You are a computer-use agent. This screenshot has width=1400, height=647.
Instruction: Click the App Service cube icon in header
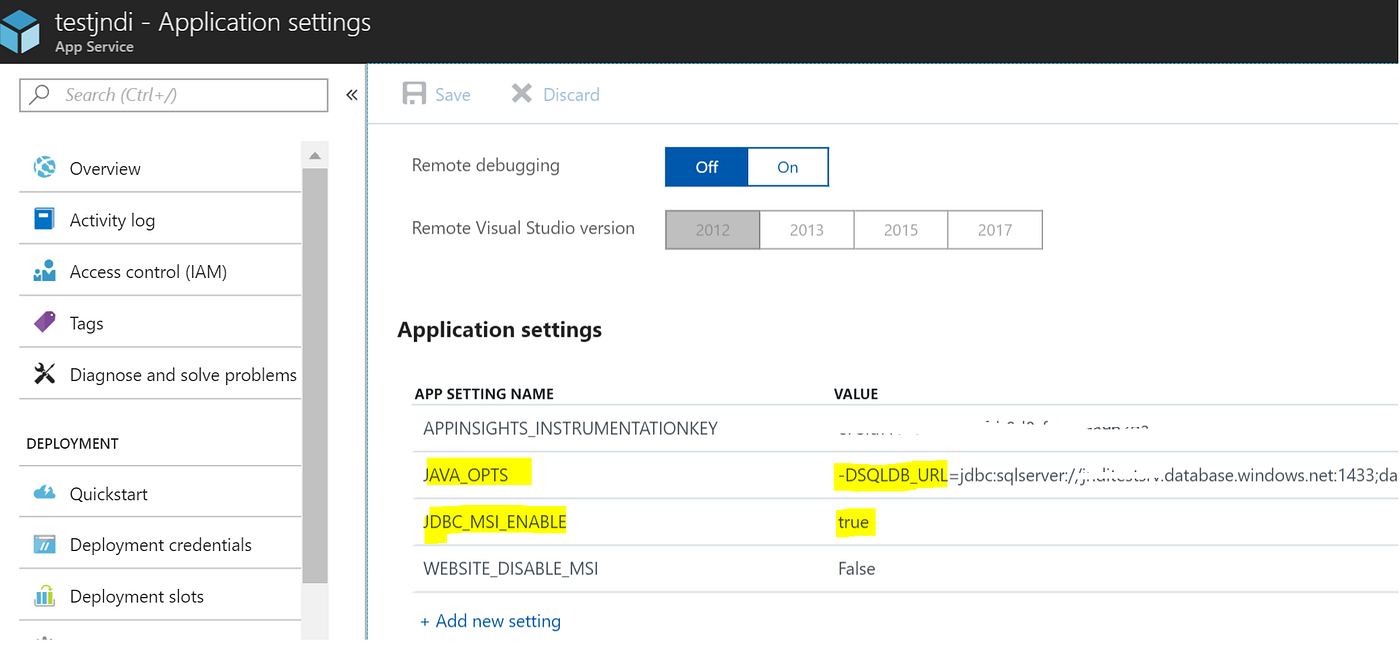pyautogui.click(x=21, y=31)
